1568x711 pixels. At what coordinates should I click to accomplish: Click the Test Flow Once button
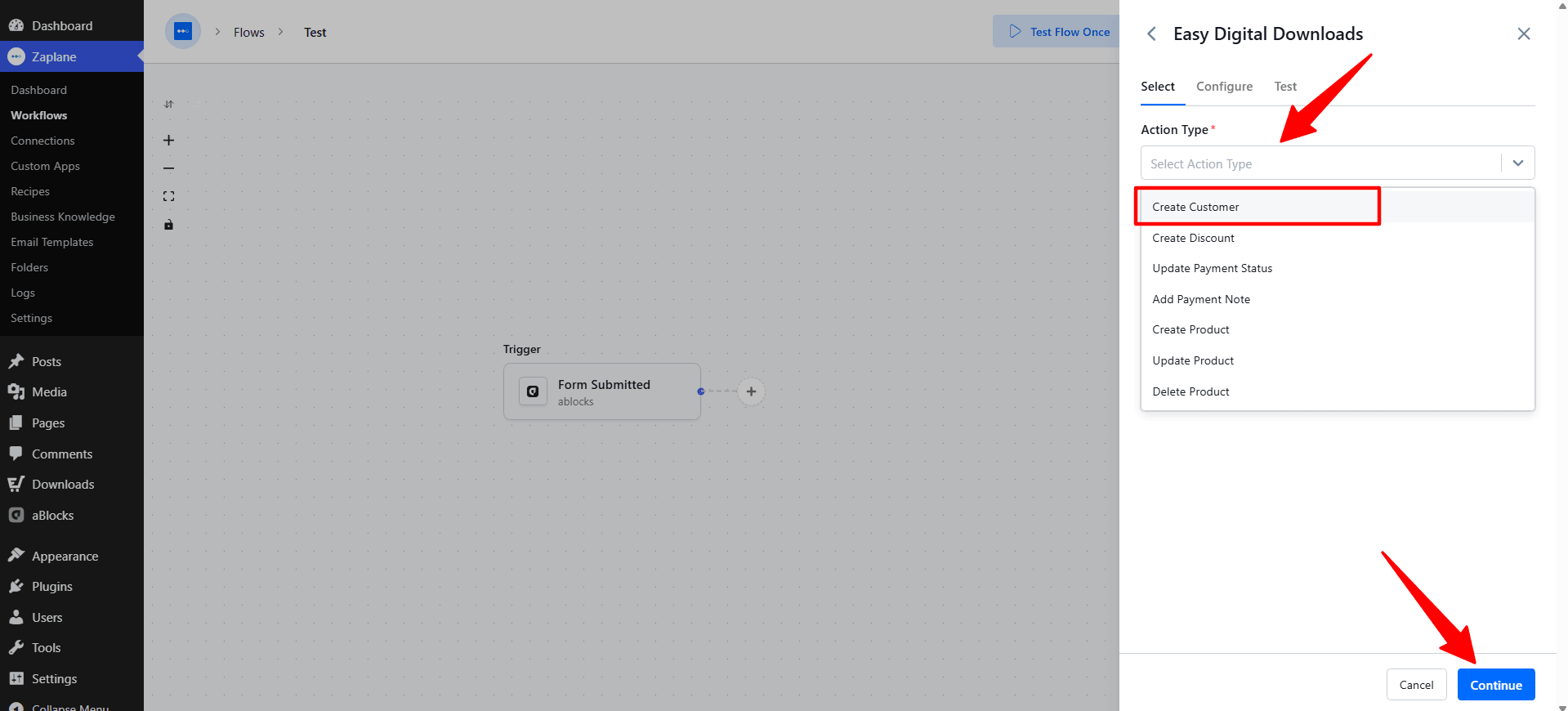click(x=1056, y=31)
